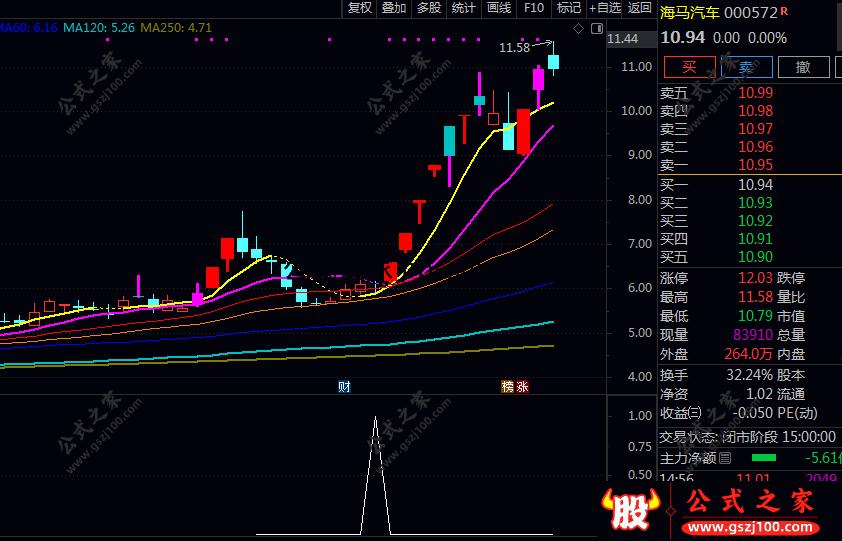Click the 榜 ranking marker on the chart
This screenshot has height=541, width=842.
coord(507,386)
